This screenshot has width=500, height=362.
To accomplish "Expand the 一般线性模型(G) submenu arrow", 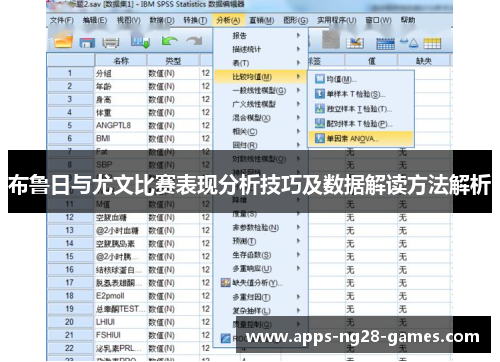I will pyautogui.click(x=298, y=90).
